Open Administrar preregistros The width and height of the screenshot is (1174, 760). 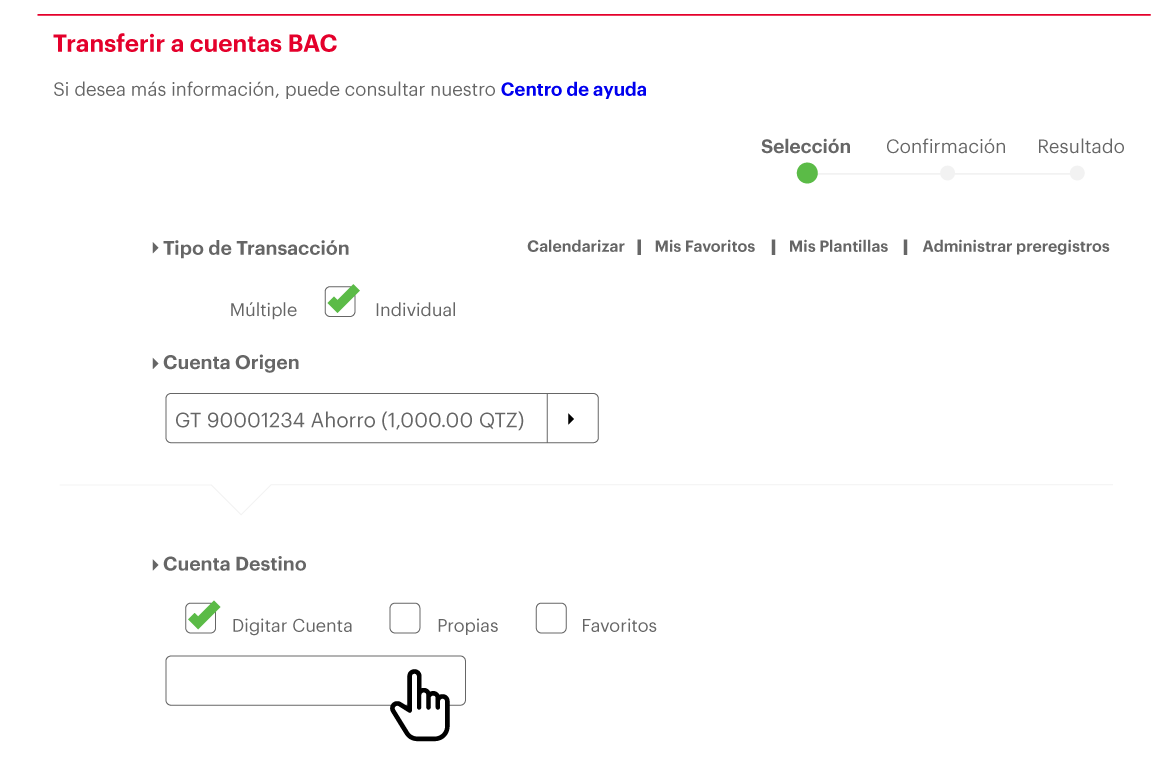point(1015,246)
